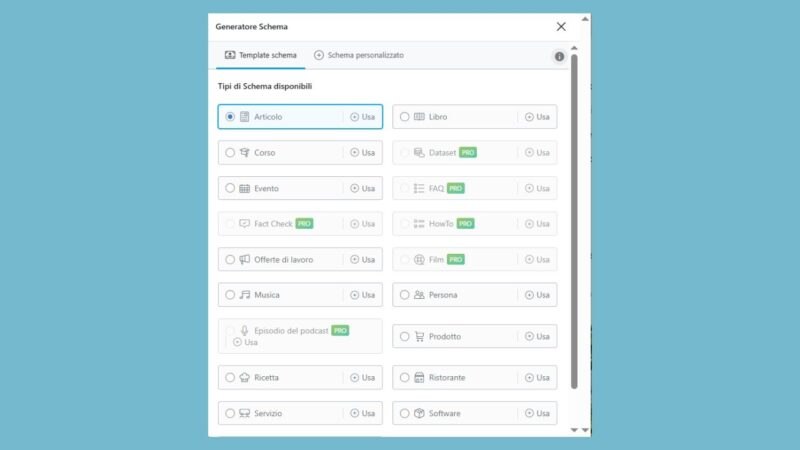
Task: Click the Software box icon
Action: point(419,413)
